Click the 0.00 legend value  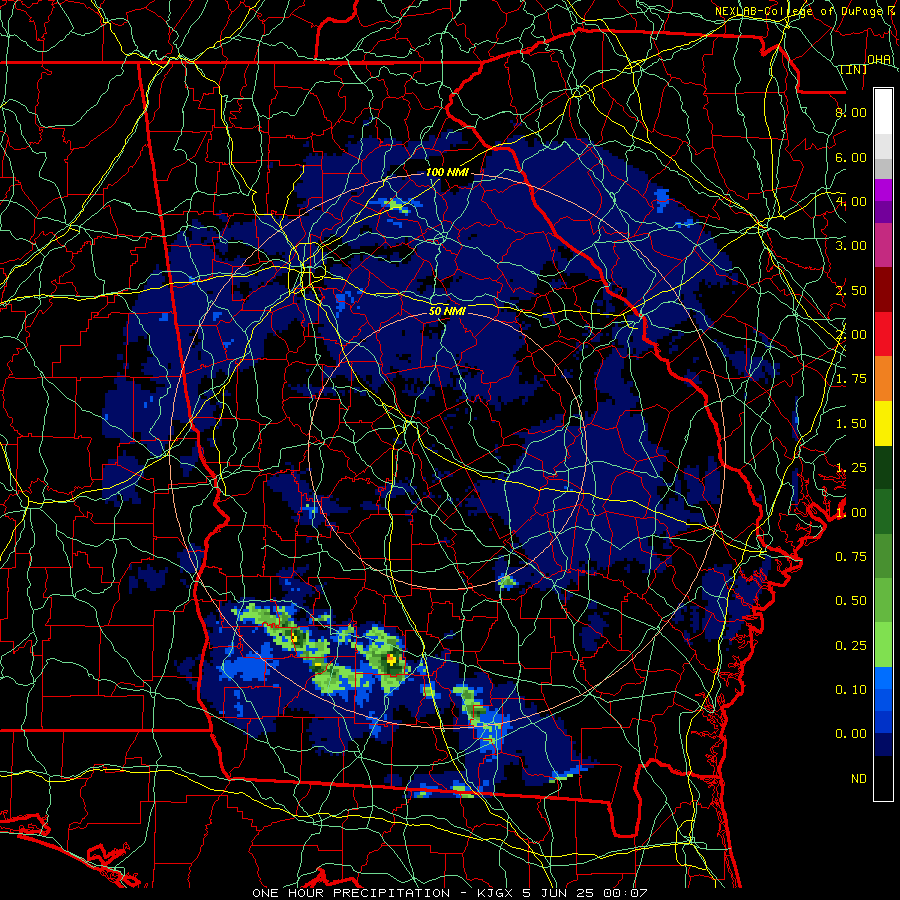point(851,734)
